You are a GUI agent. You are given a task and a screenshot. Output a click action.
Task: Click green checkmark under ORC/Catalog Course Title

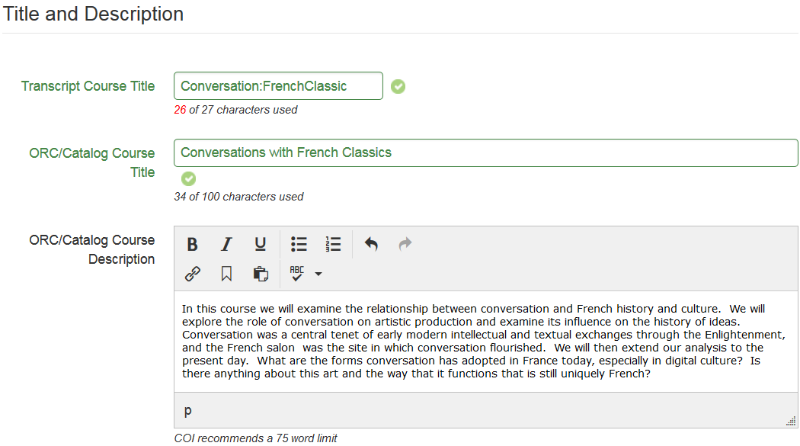pos(188,179)
